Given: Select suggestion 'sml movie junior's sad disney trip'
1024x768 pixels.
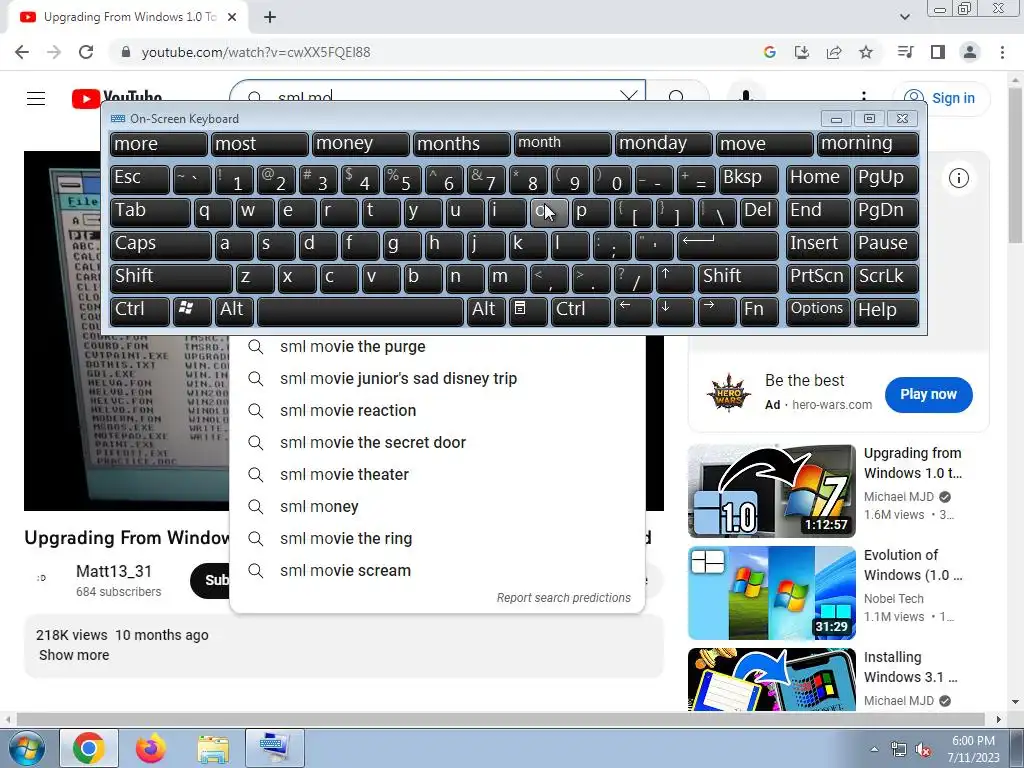Looking at the screenshot, I should [437, 379].
